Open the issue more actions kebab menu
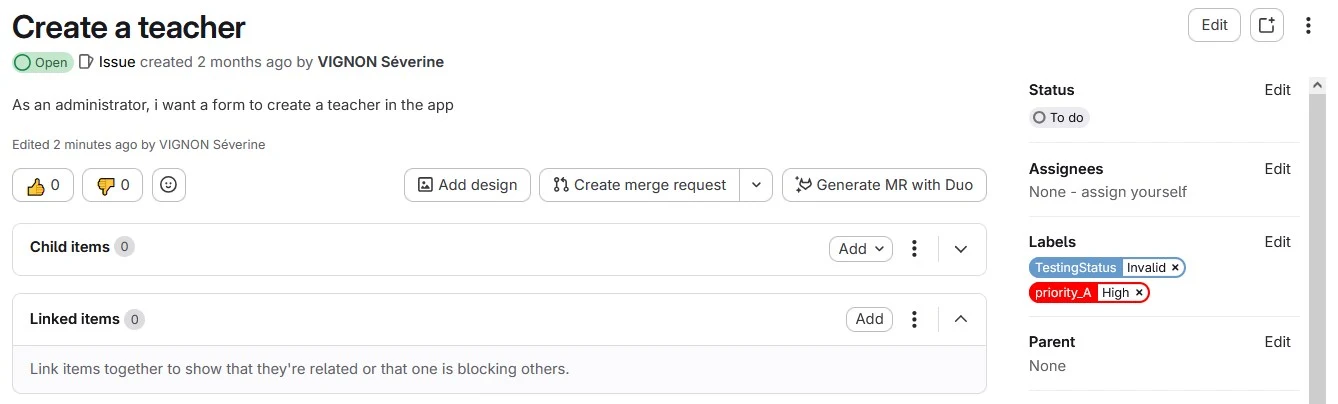 pyautogui.click(x=1308, y=26)
